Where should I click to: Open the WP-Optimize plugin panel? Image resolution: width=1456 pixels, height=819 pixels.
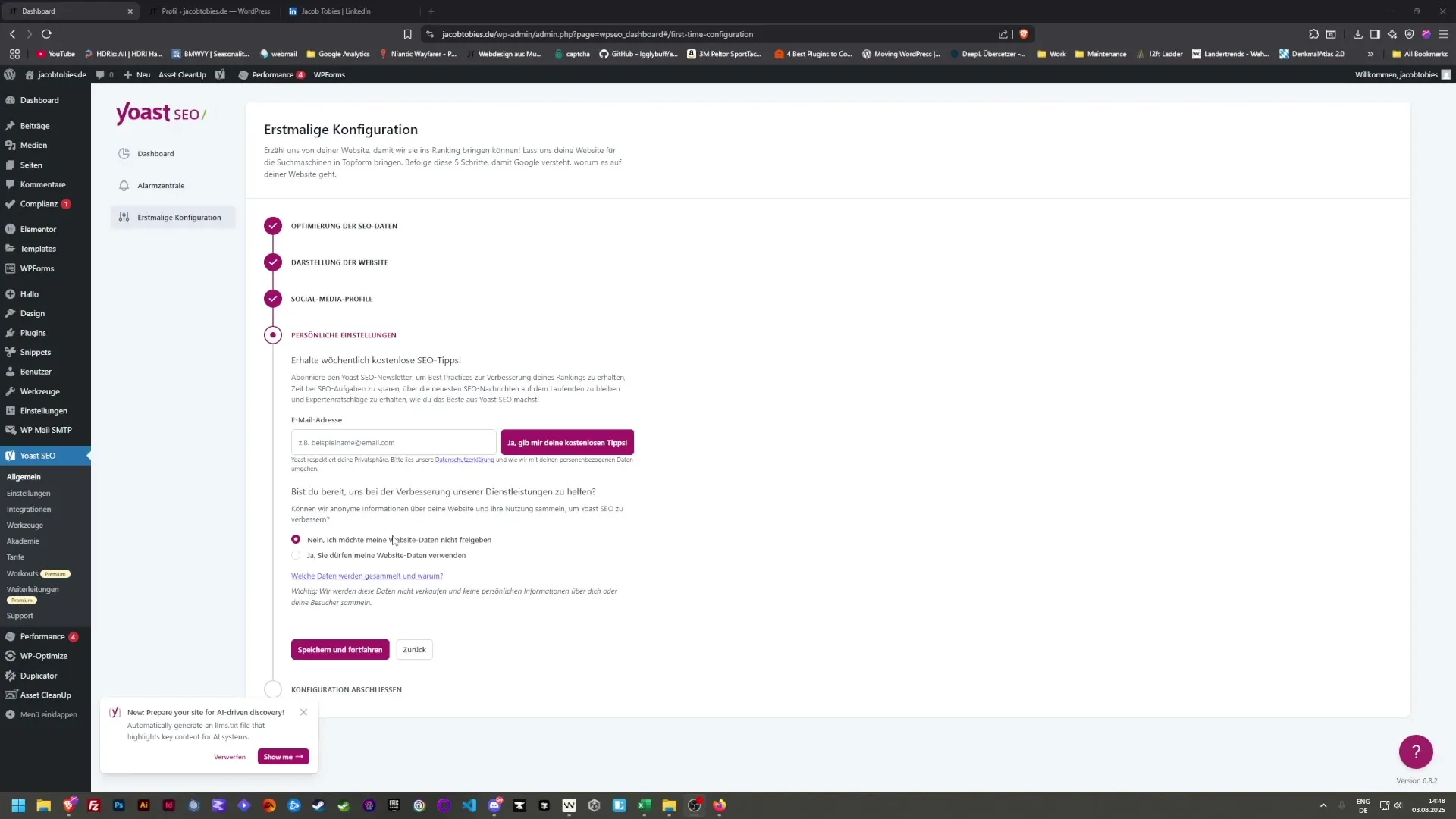43,656
